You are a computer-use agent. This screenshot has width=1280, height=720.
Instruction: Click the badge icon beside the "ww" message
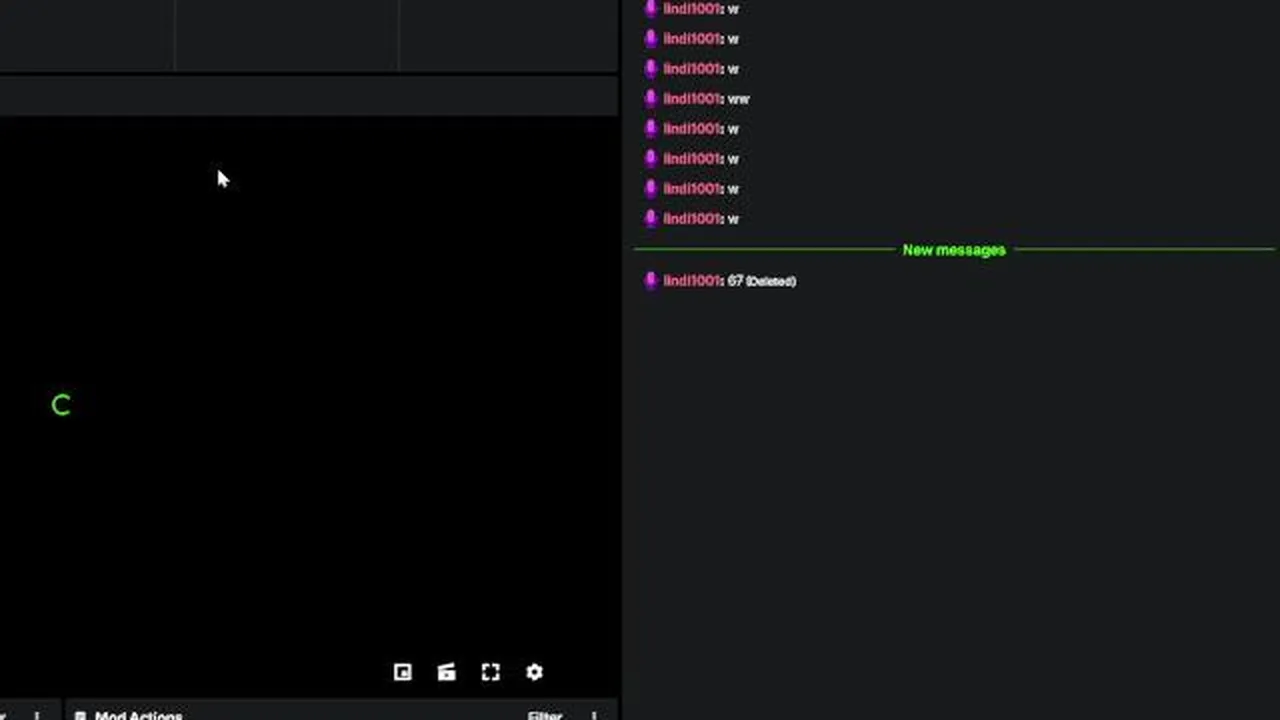click(651, 98)
